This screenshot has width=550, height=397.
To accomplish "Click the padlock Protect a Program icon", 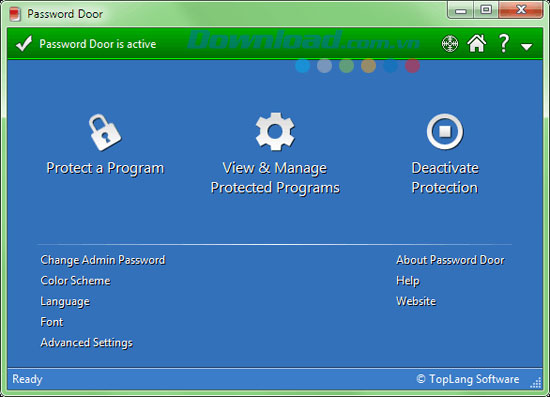I will [x=105, y=132].
